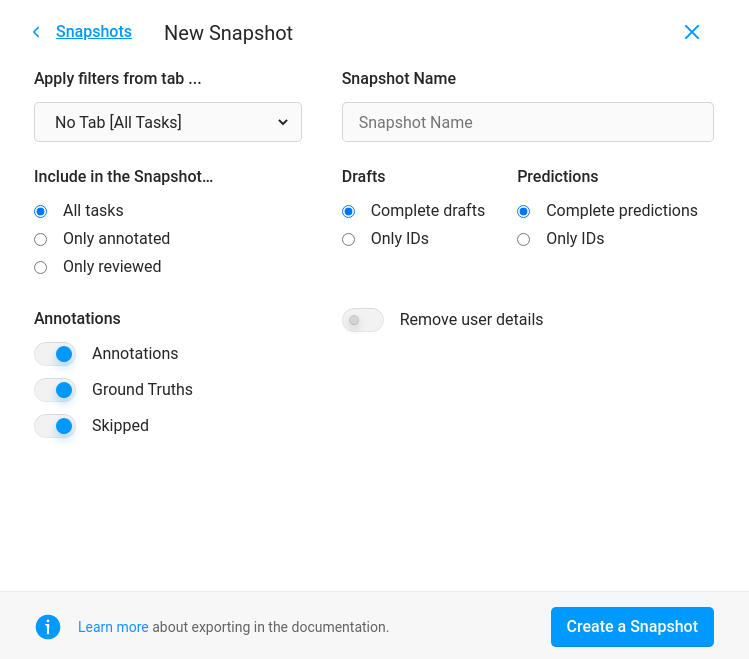Choose Only IDs under Drafts

[348, 239]
